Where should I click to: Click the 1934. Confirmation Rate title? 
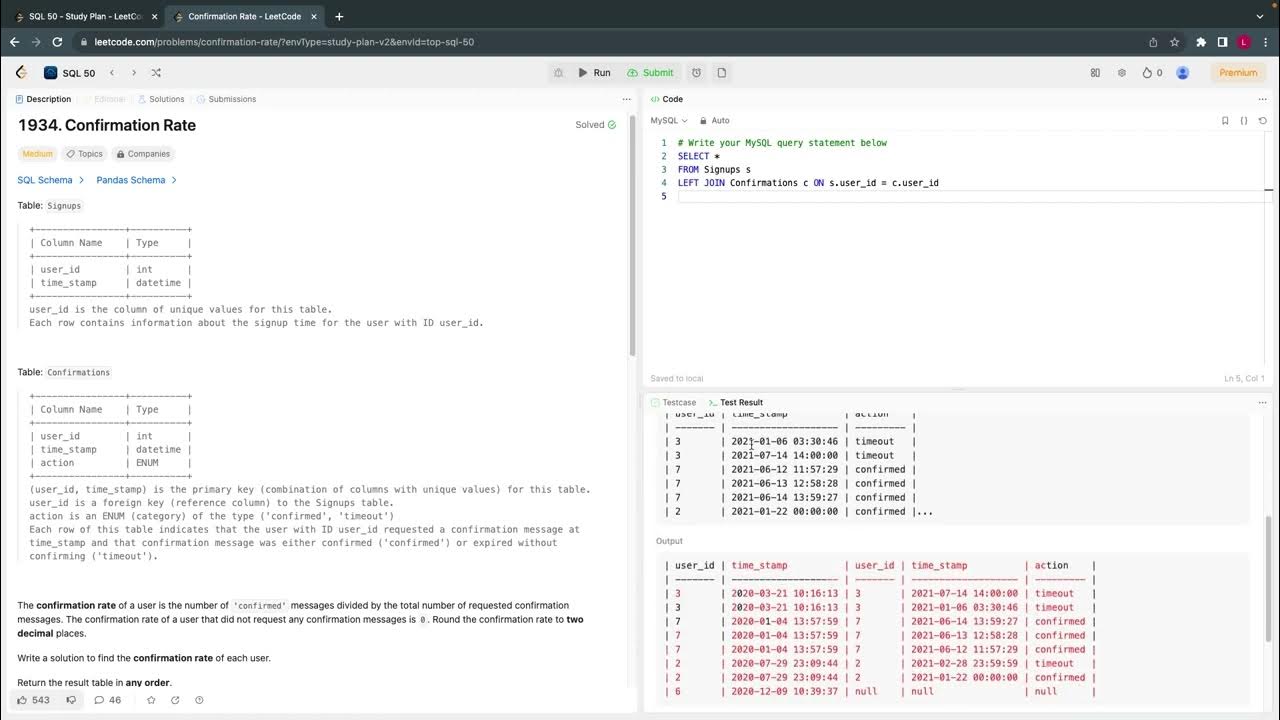(x=107, y=125)
